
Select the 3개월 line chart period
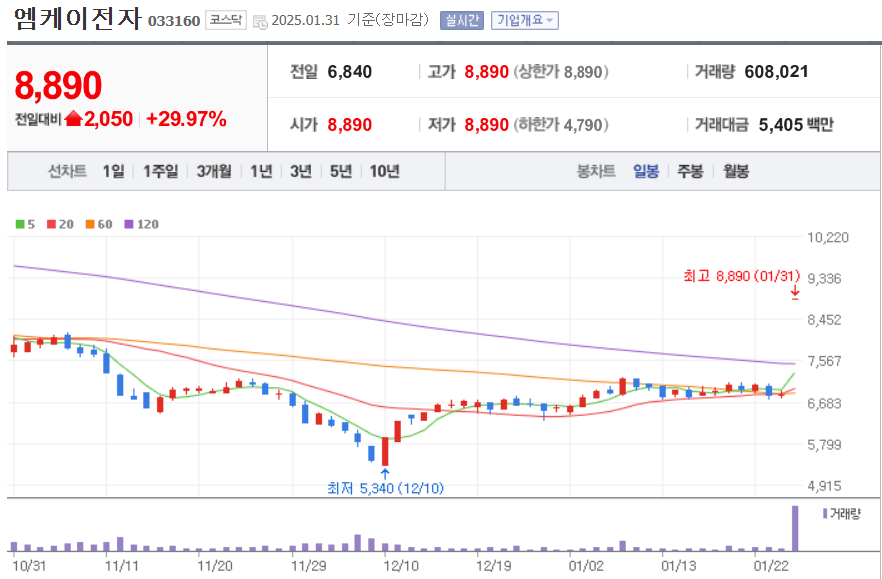click(x=214, y=171)
